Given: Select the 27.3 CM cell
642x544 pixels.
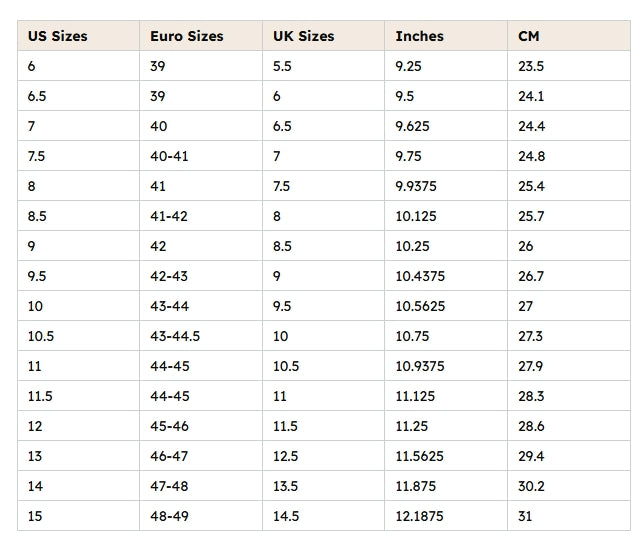Looking at the screenshot, I should point(569,336).
